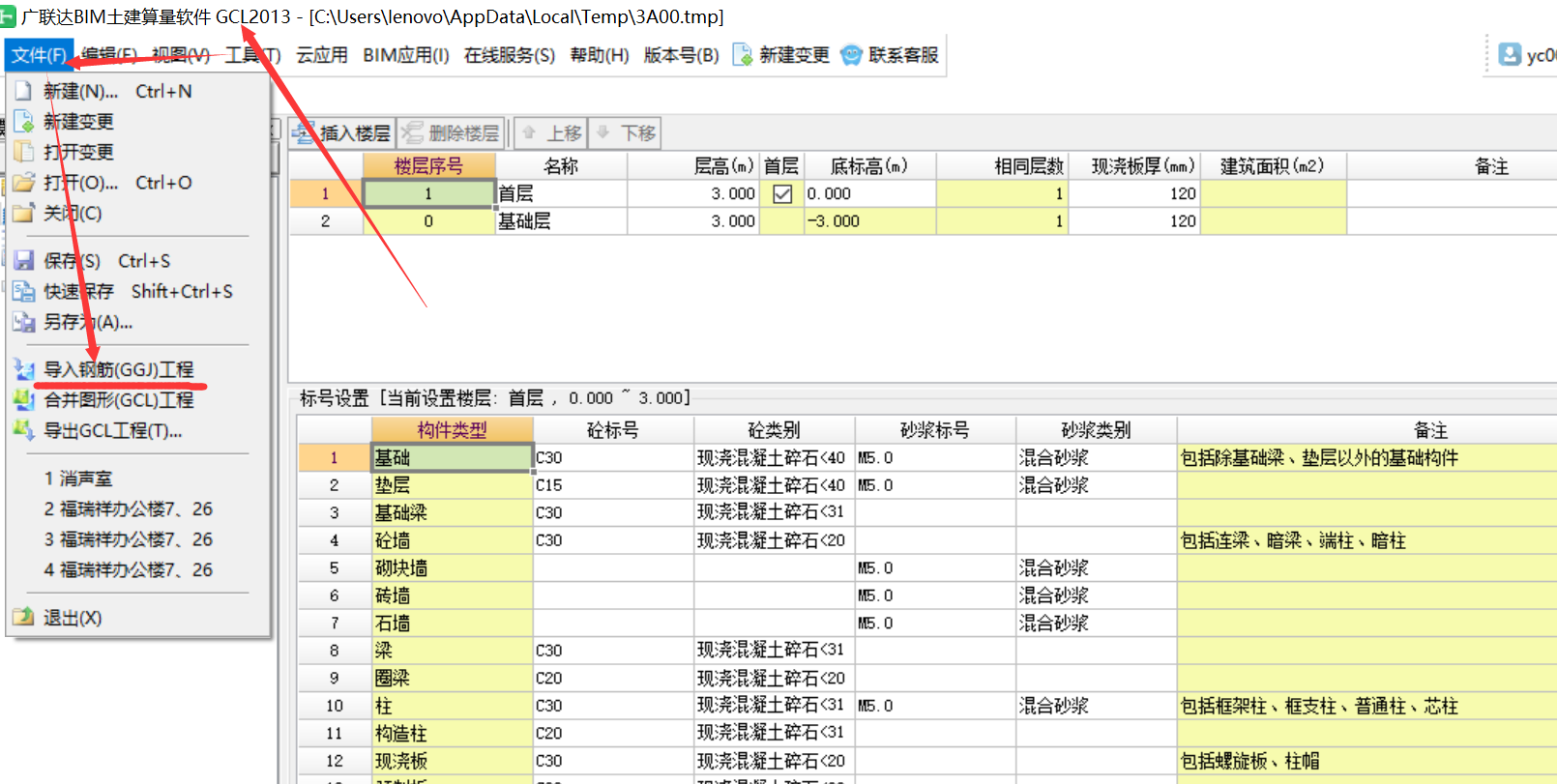Open the 文件(F) menu
Screen dimensions: 1557x784
(39, 55)
